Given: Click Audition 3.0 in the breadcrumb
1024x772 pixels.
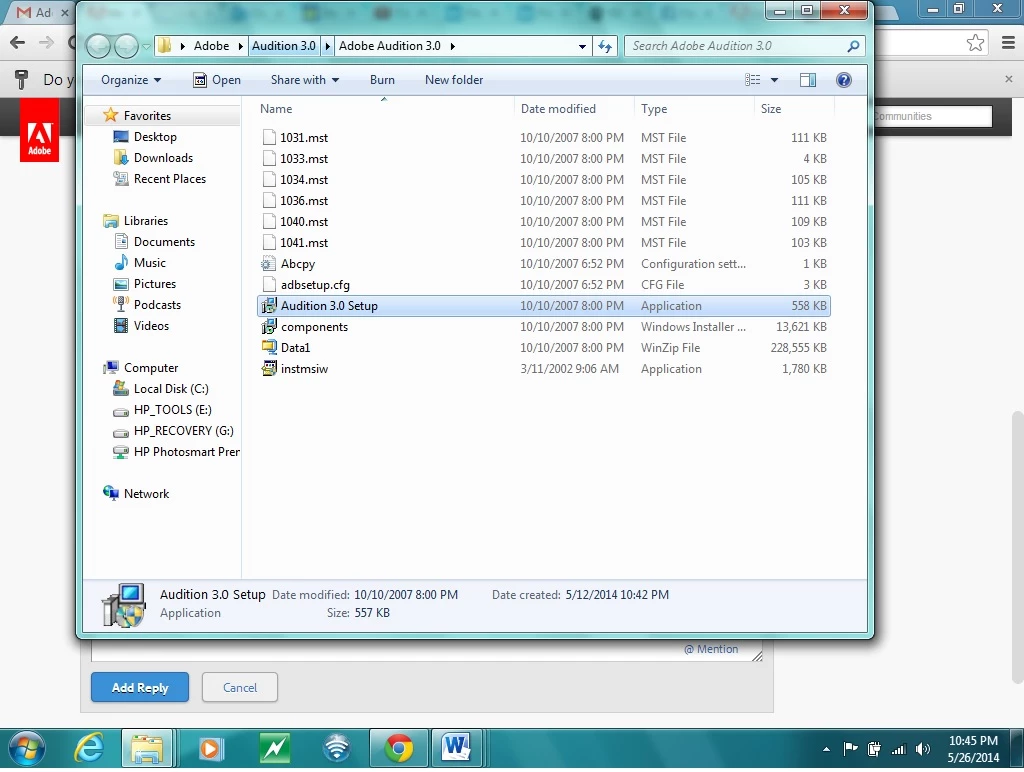Looking at the screenshot, I should [x=283, y=46].
